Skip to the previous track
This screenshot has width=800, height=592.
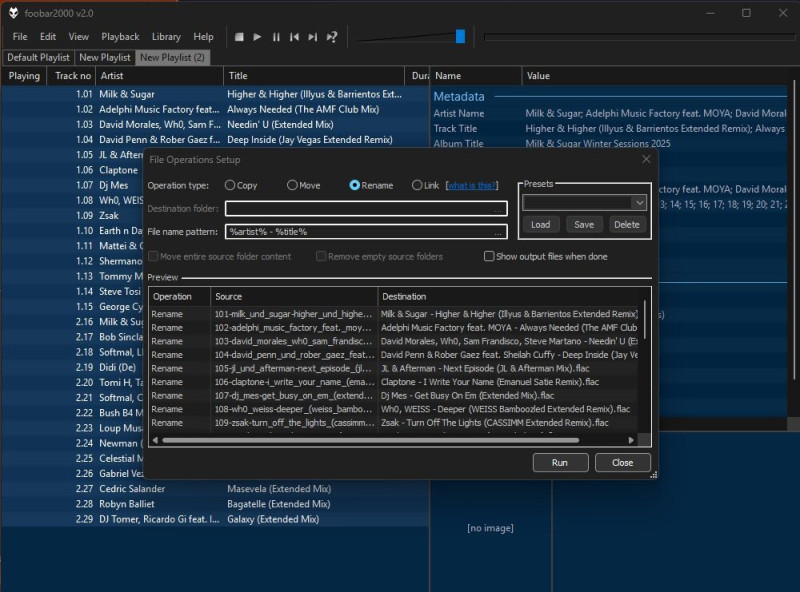point(294,37)
